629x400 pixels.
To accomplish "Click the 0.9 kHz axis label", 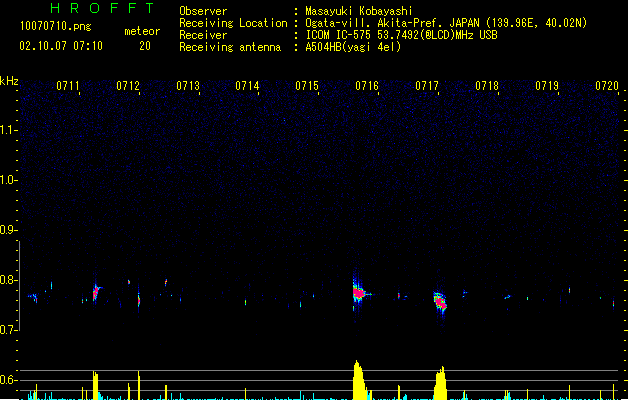I will 9,230.
